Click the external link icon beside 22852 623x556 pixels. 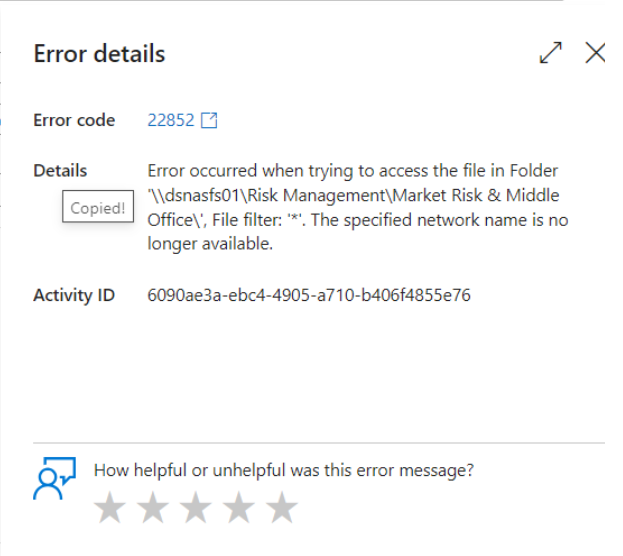pos(209,120)
